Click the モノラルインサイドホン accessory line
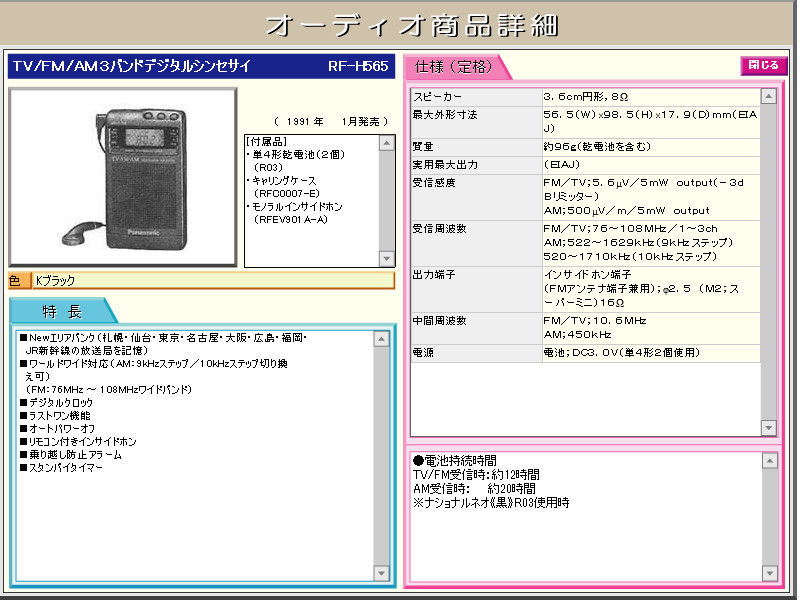Viewport: 805px width, 606px height. pos(294,206)
